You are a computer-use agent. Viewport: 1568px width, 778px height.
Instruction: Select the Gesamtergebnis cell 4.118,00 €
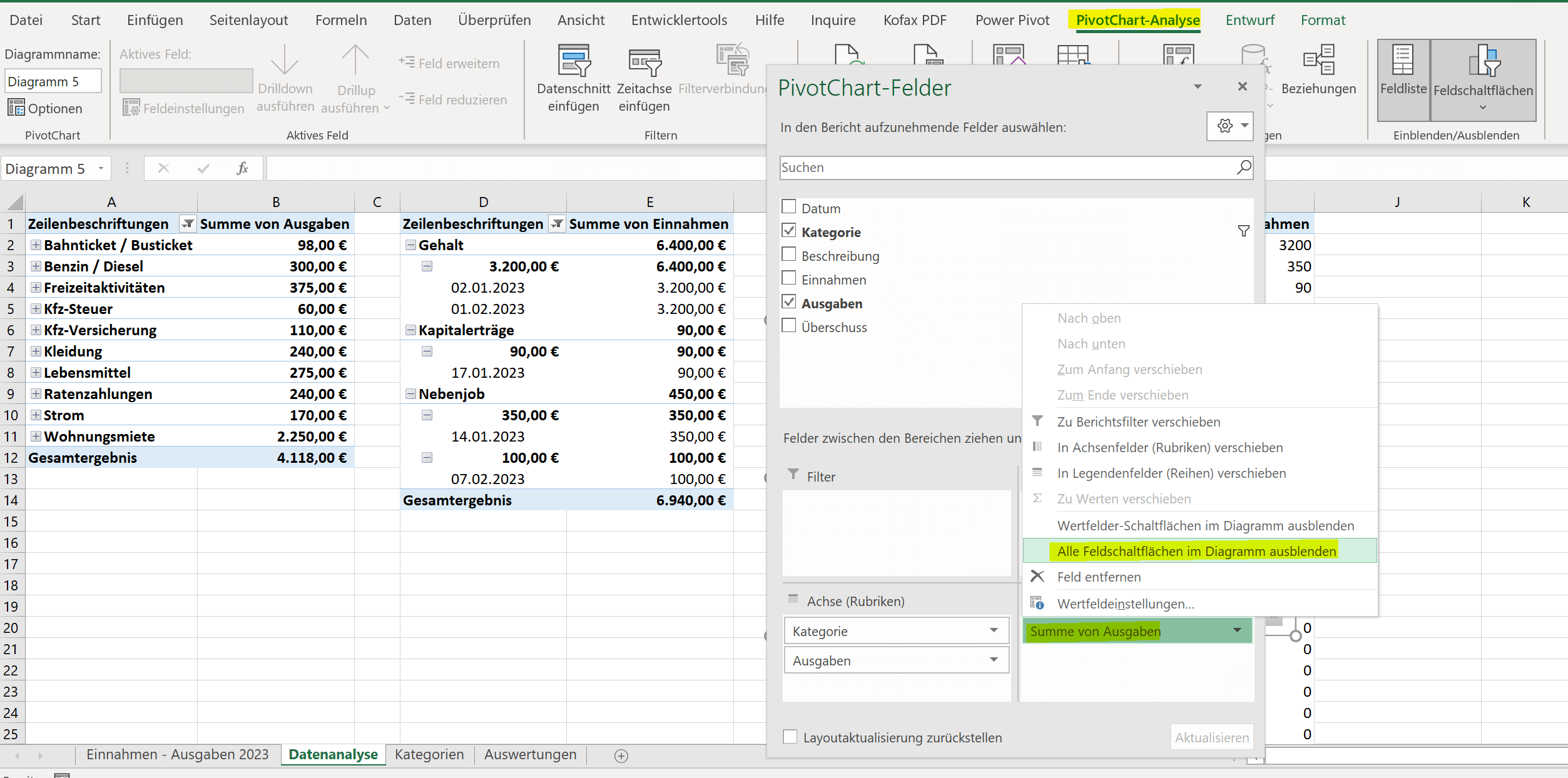(x=276, y=457)
